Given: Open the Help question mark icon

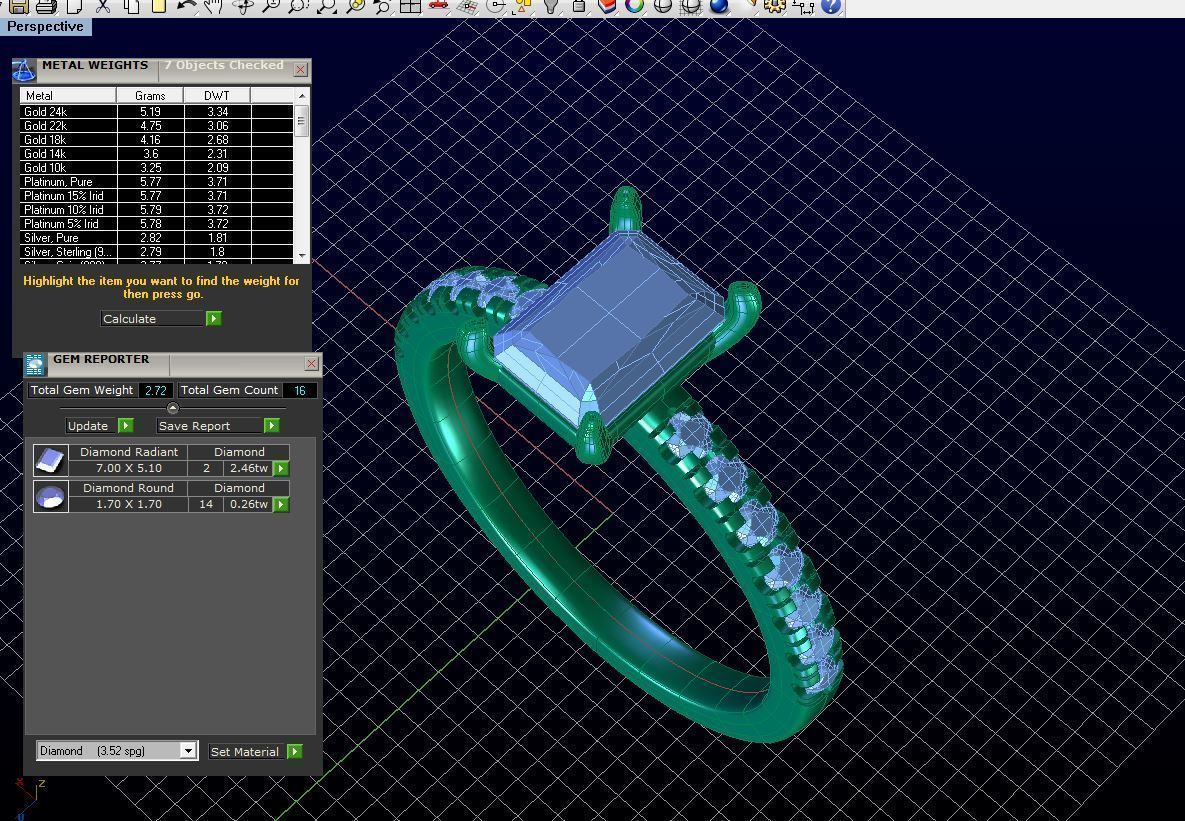Looking at the screenshot, I should tap(831, 6).
